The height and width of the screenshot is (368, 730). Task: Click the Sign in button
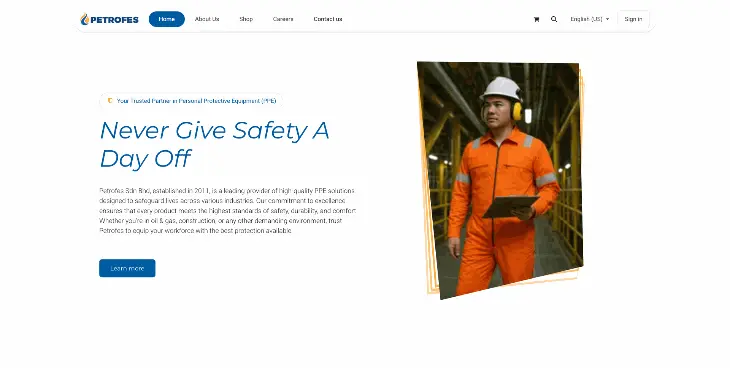(633, 19)
